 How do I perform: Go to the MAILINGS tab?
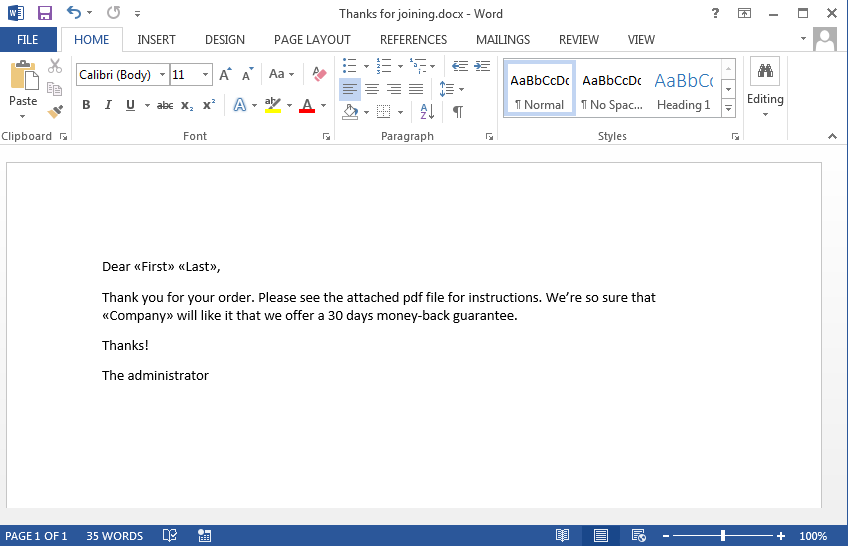(x=503, y=39)
